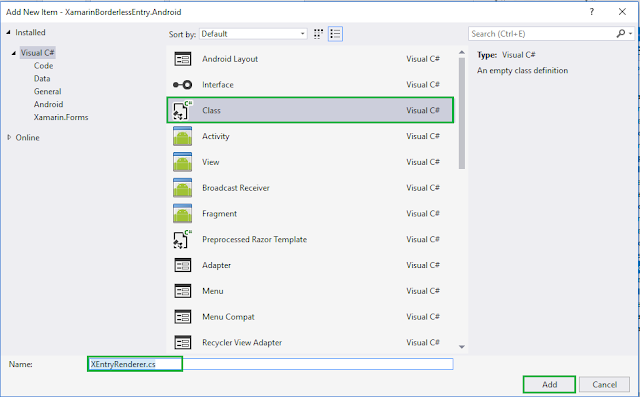Click the template list scrollbar down arrow
The image size is (640, 397).
point(462,347)
